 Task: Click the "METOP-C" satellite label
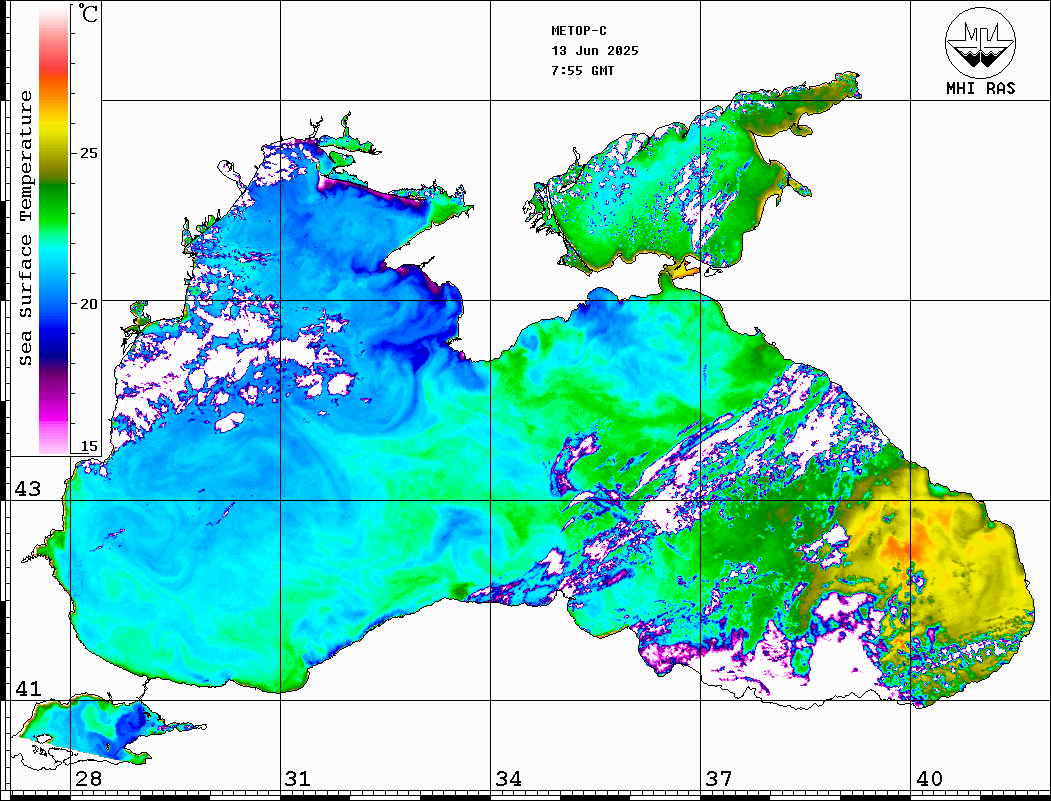pyautogui.click(x=579, y=31)
